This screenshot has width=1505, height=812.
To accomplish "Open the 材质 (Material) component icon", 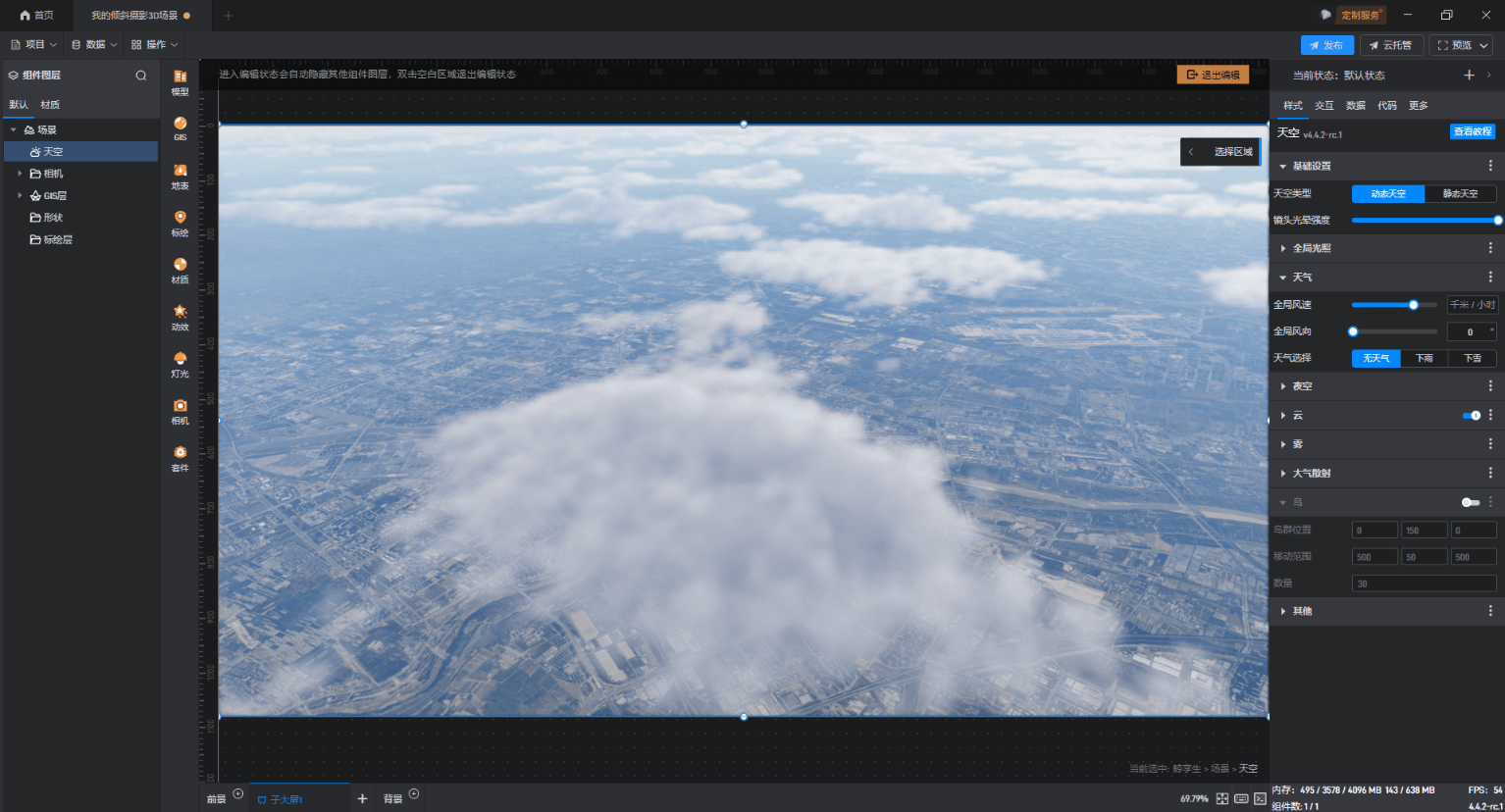I will pyautogui.click(x=180, y=270).
